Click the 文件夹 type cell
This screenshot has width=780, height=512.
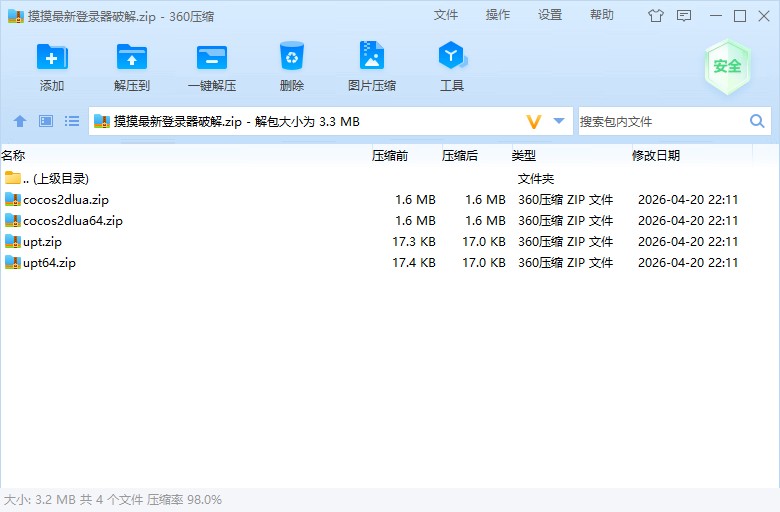(x=536, y=179)
